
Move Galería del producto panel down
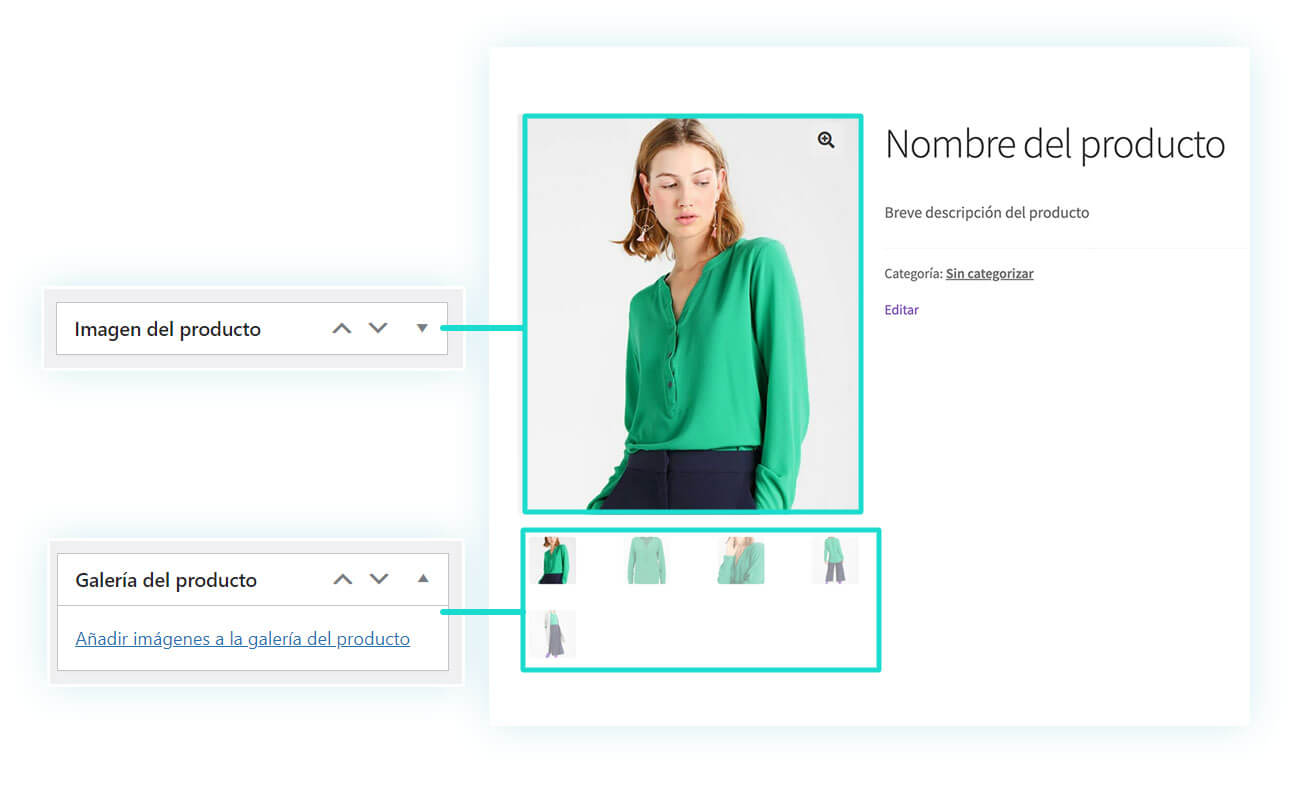click(379, 579)
